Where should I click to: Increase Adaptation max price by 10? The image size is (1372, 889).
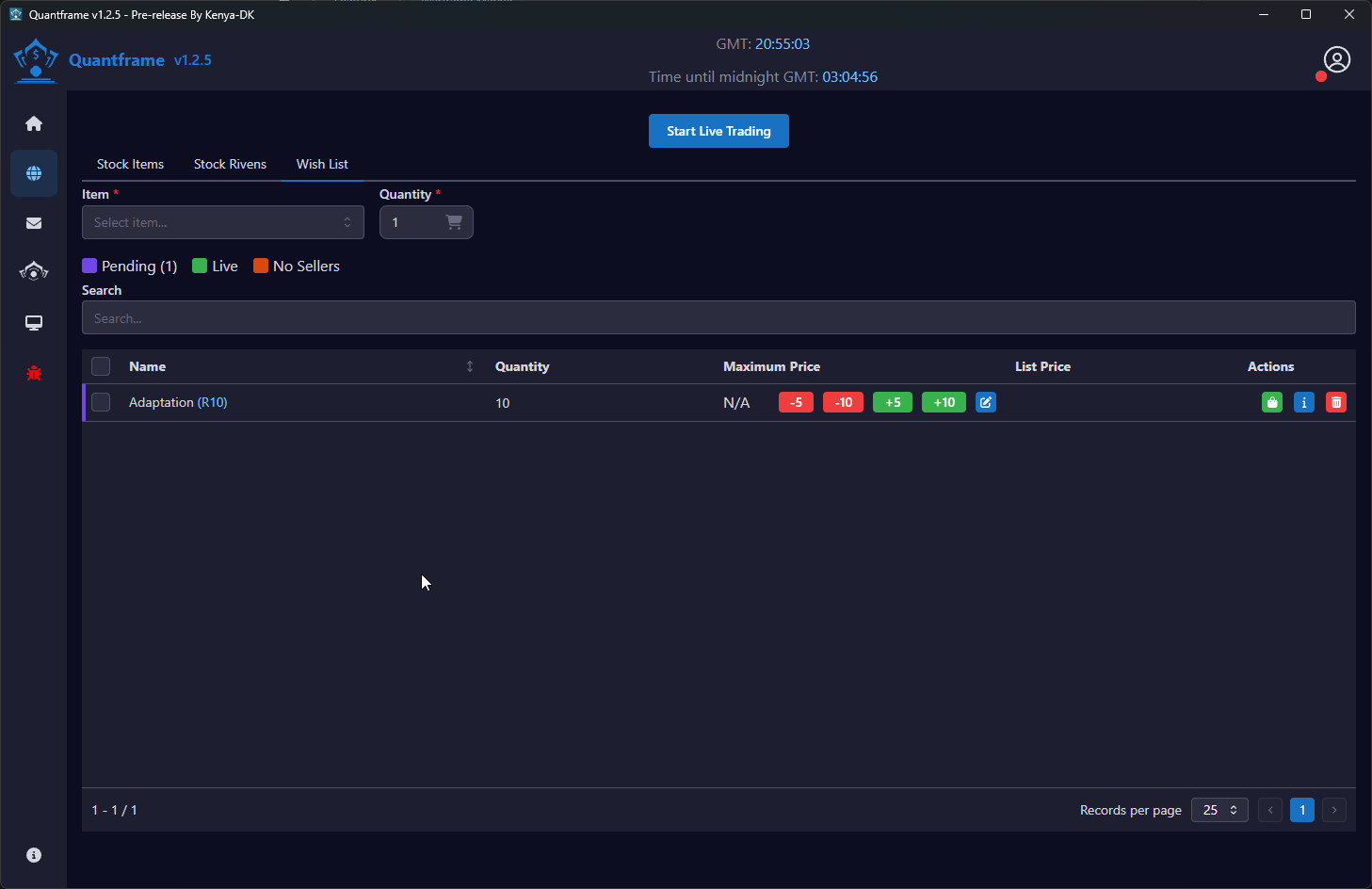[944, 402]
